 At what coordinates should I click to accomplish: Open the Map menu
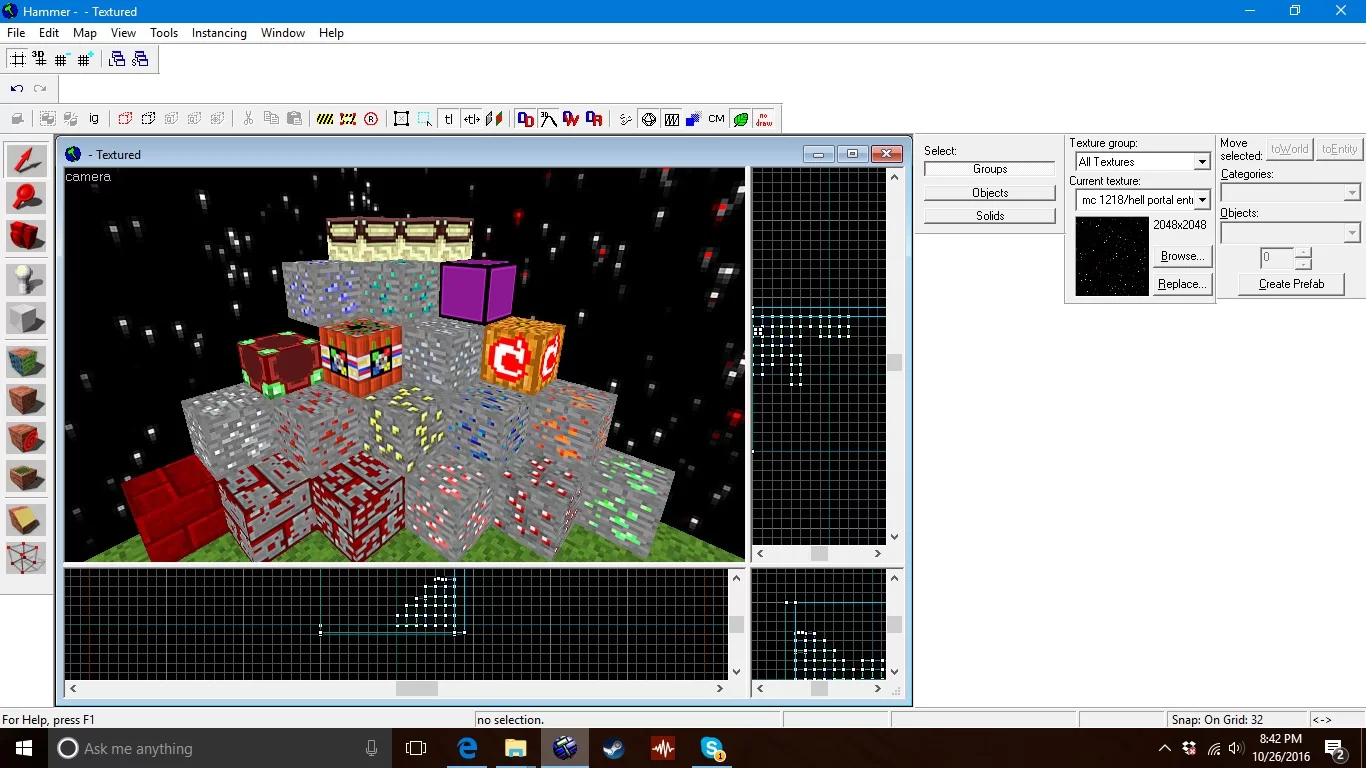(x=85, y=33)
